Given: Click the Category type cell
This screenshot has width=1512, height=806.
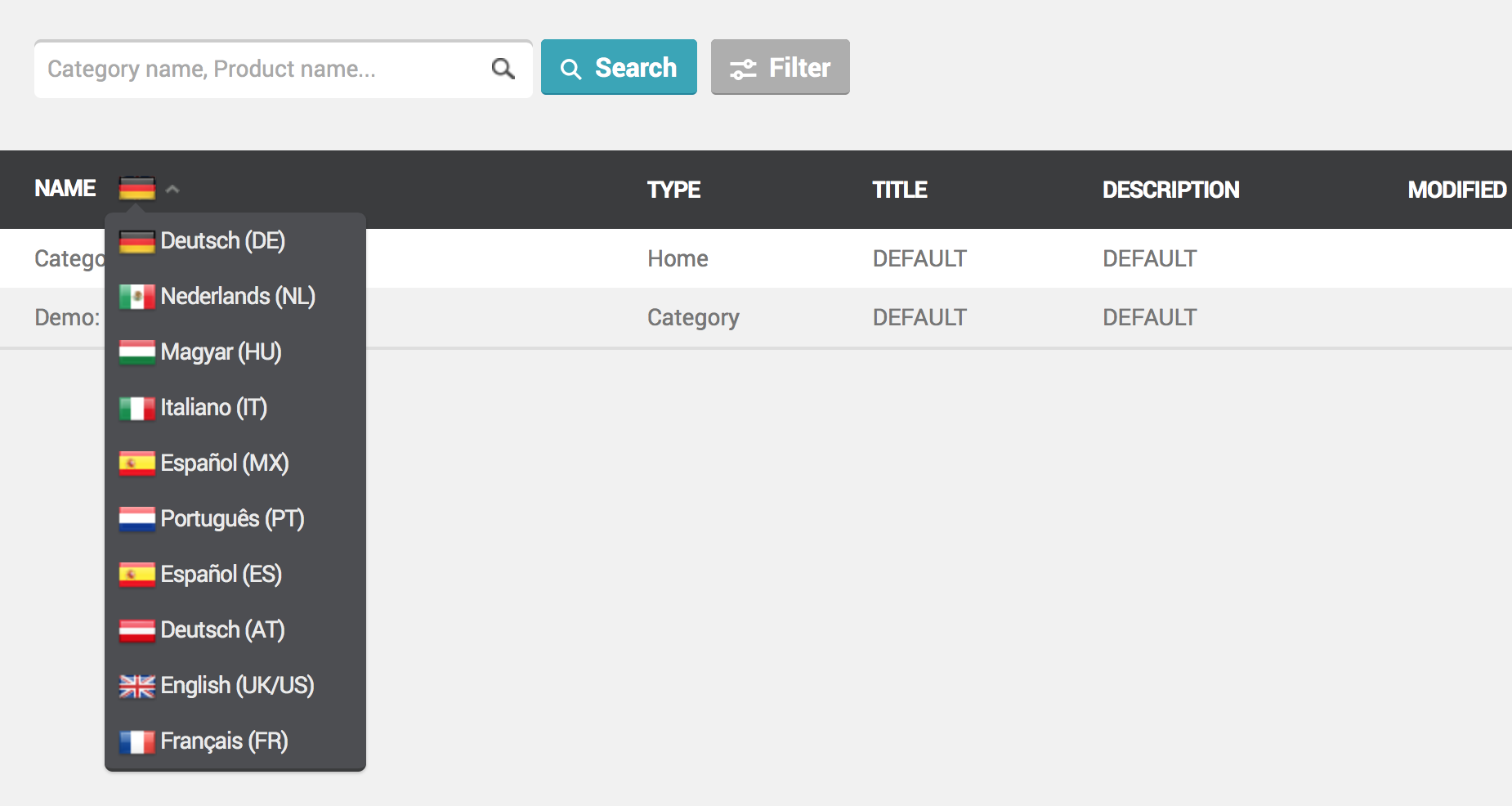Looking at the screenshot, I should click(x=693, y=317).
